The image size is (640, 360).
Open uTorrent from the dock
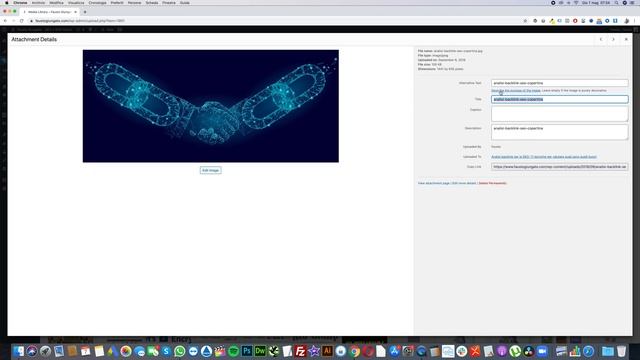[x=515, y=351]
